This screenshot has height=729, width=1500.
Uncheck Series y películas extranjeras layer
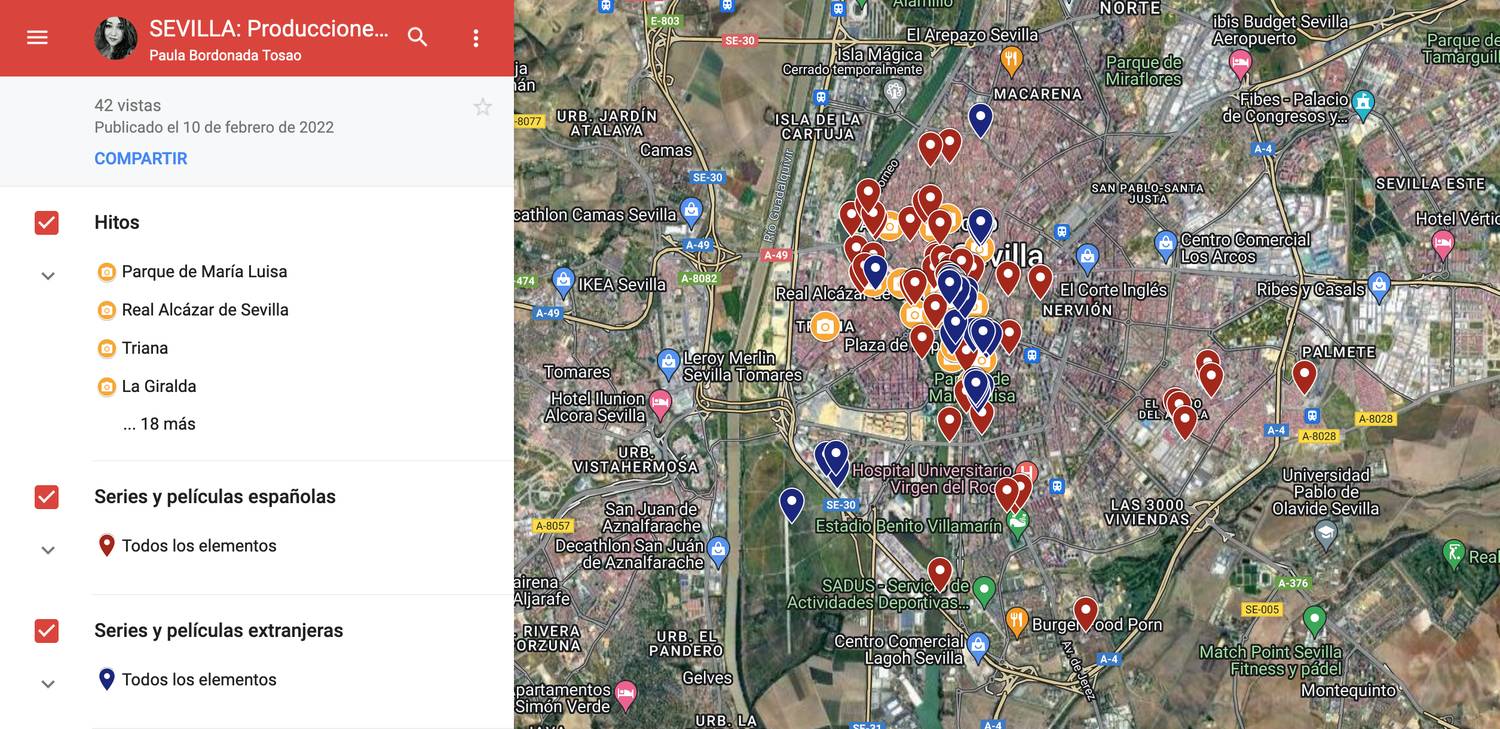pyautogui.click(x=47, y=630)
